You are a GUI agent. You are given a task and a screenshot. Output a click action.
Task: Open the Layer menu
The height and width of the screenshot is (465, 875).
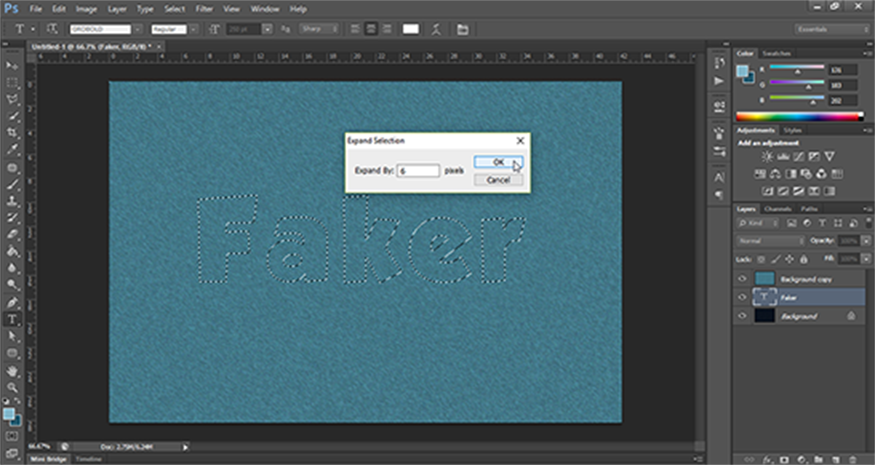click(117, 9)
